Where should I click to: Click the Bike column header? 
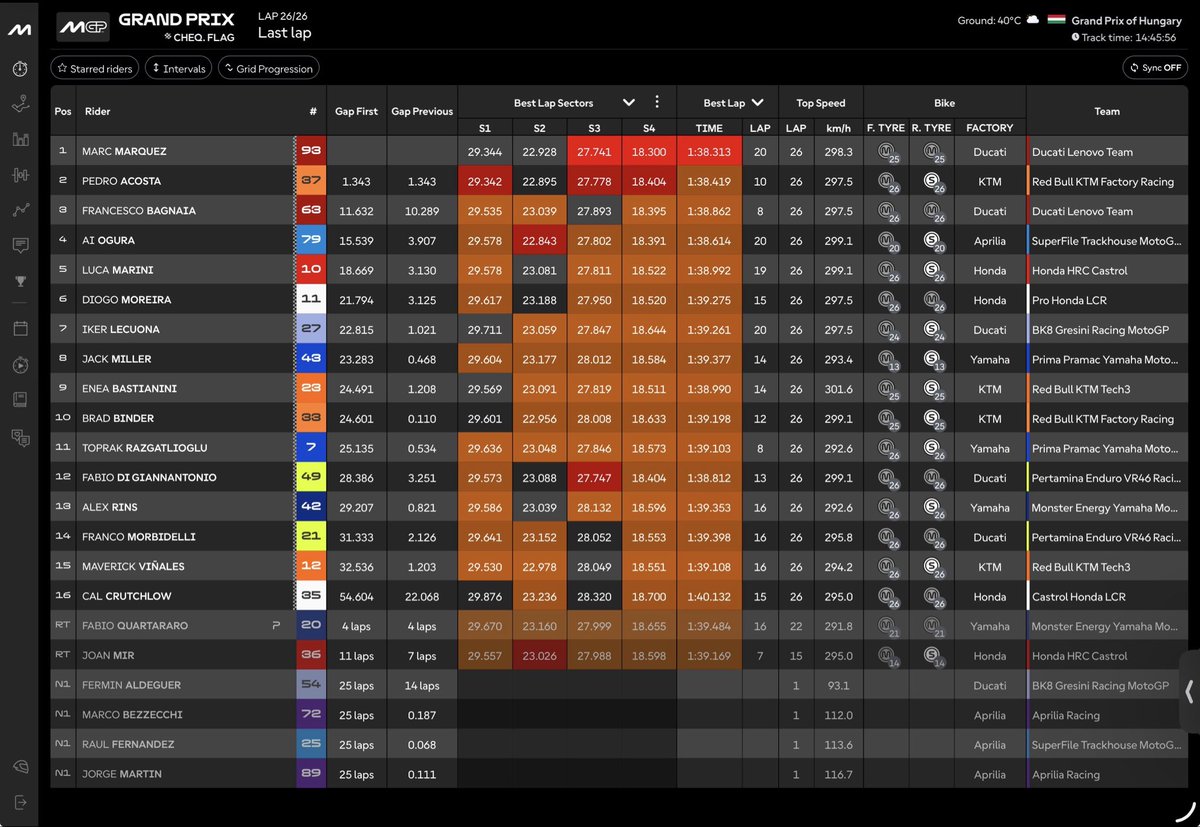(x=945, y=103)
